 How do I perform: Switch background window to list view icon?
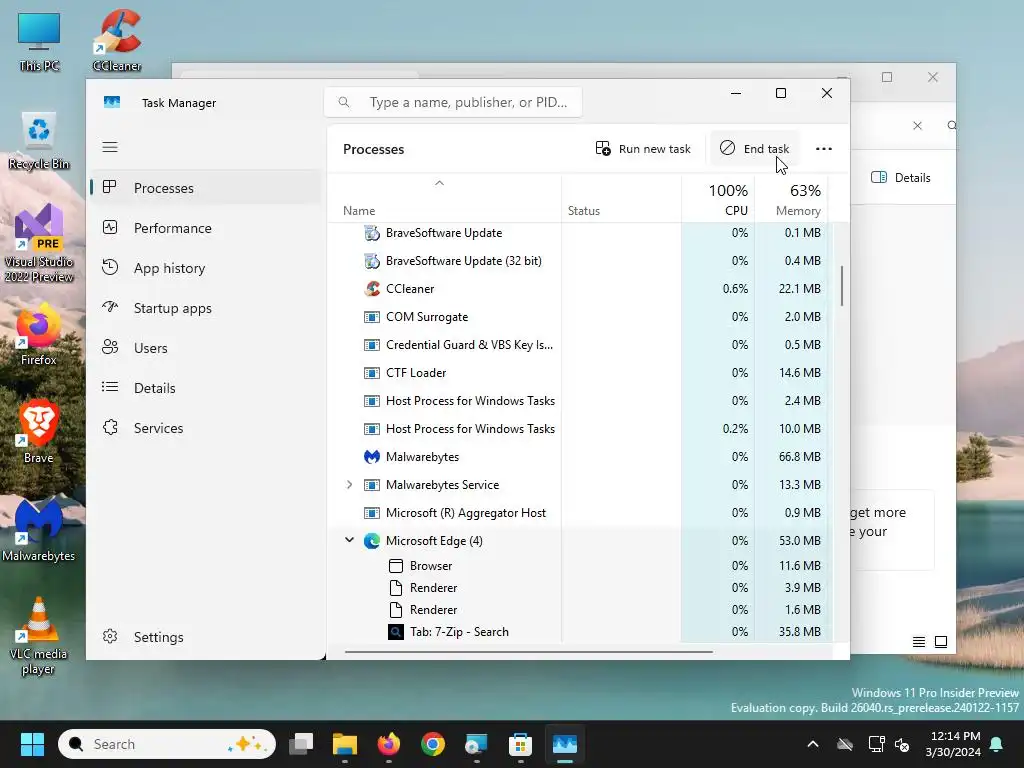click(918, 642)
